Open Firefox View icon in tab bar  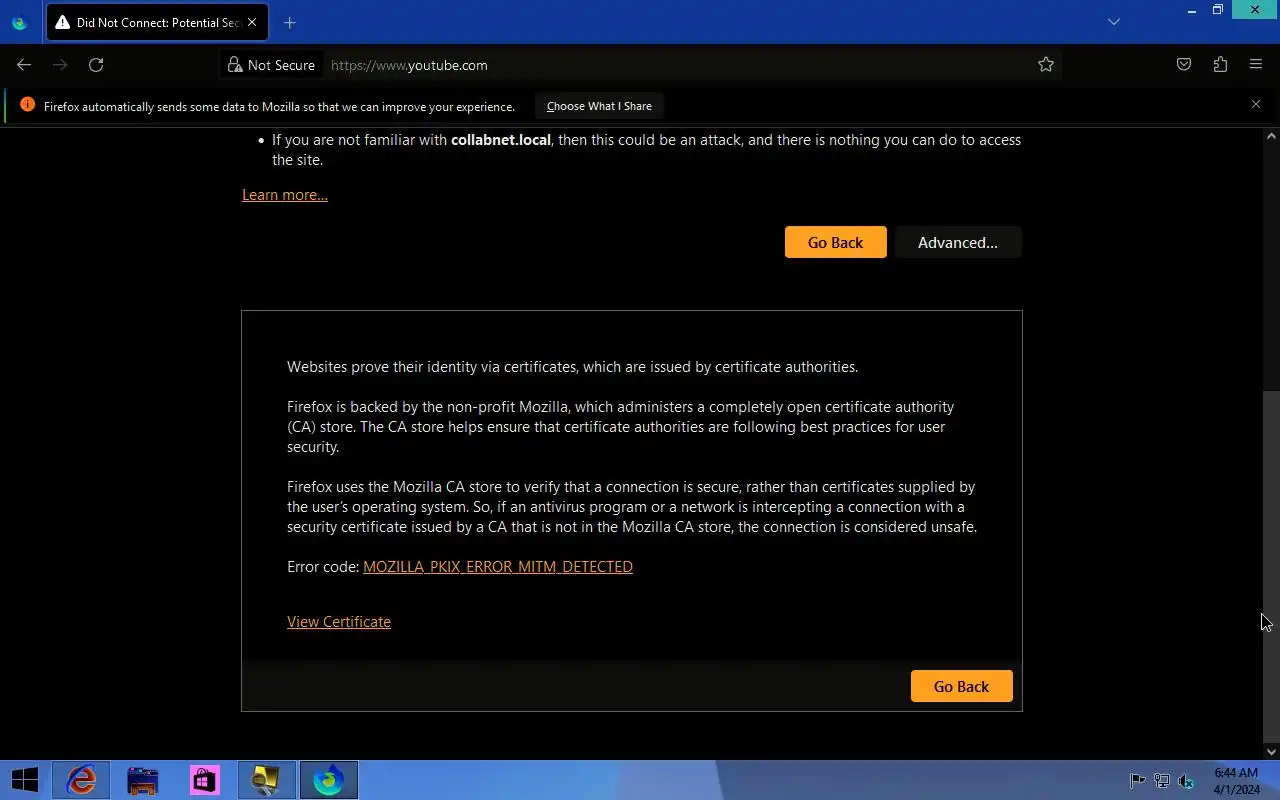19,22
